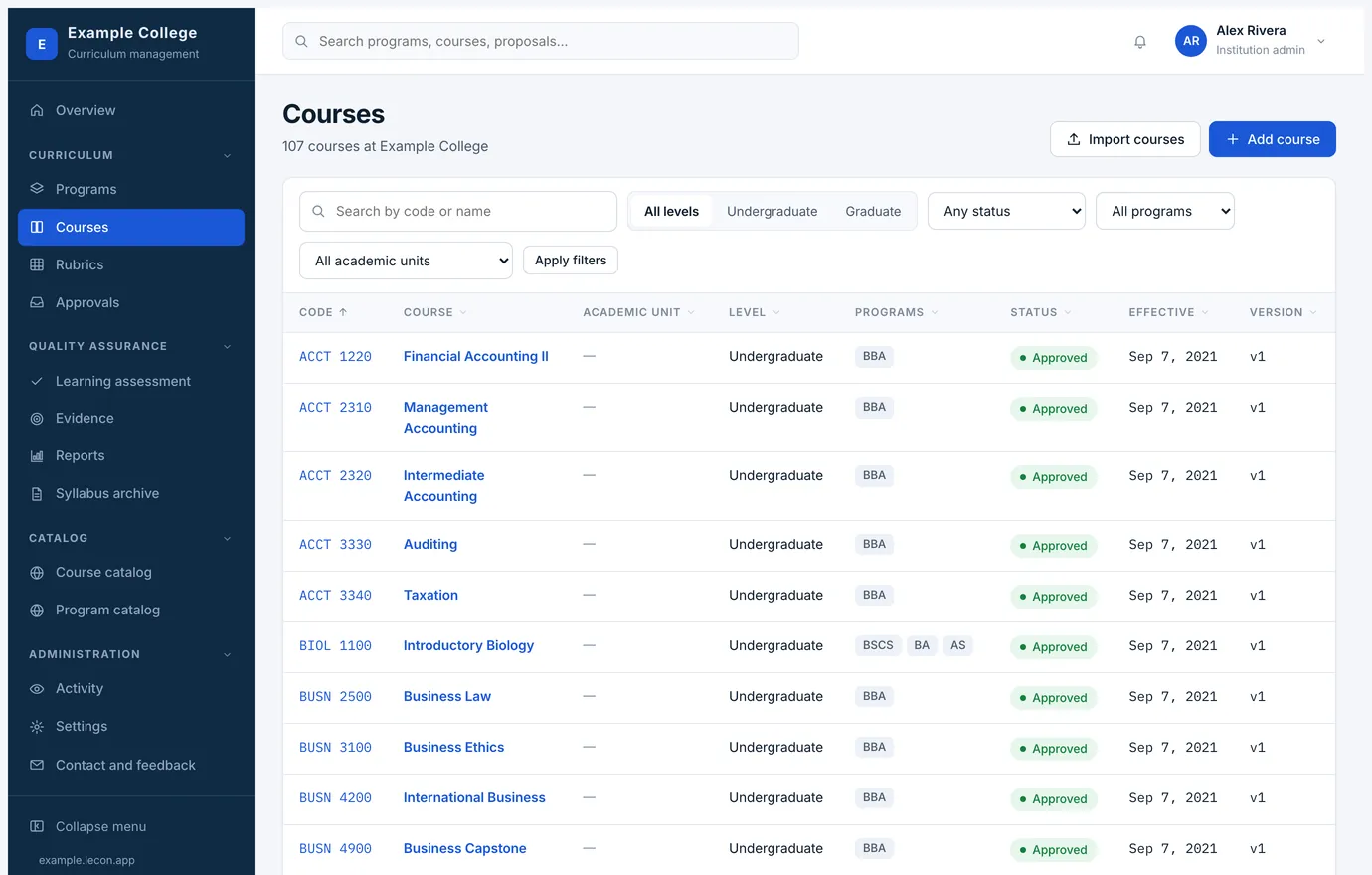Click the Reports bar chart icon
The width and height of the screenshot is (1372, 875).
pyautogui.click(x=37, y=456)
